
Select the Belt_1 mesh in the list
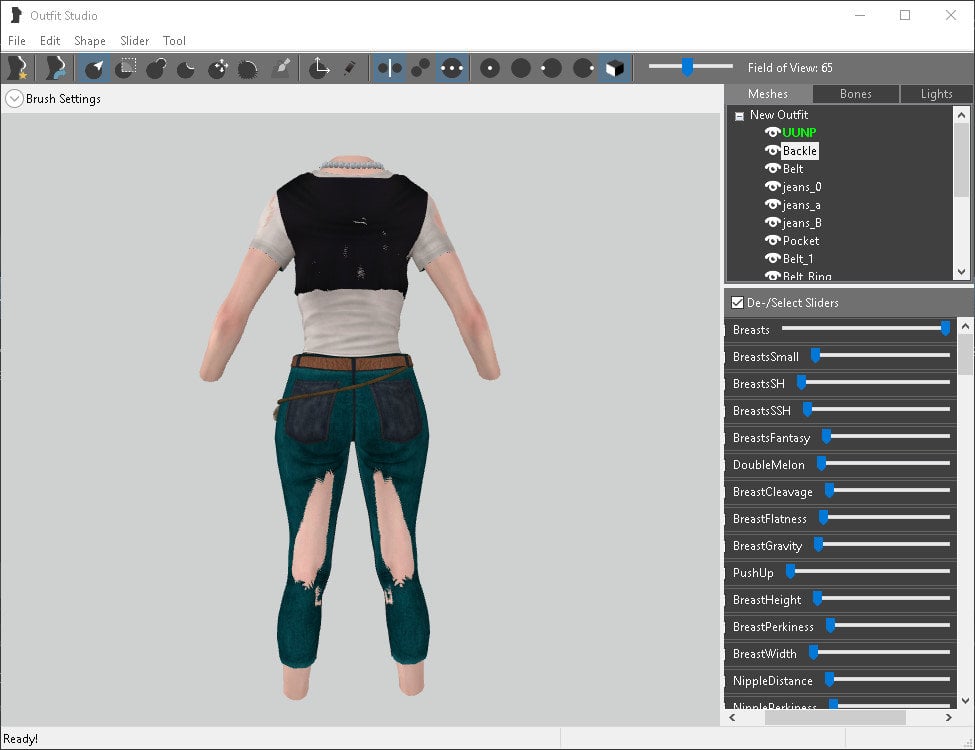coord(798,259)
